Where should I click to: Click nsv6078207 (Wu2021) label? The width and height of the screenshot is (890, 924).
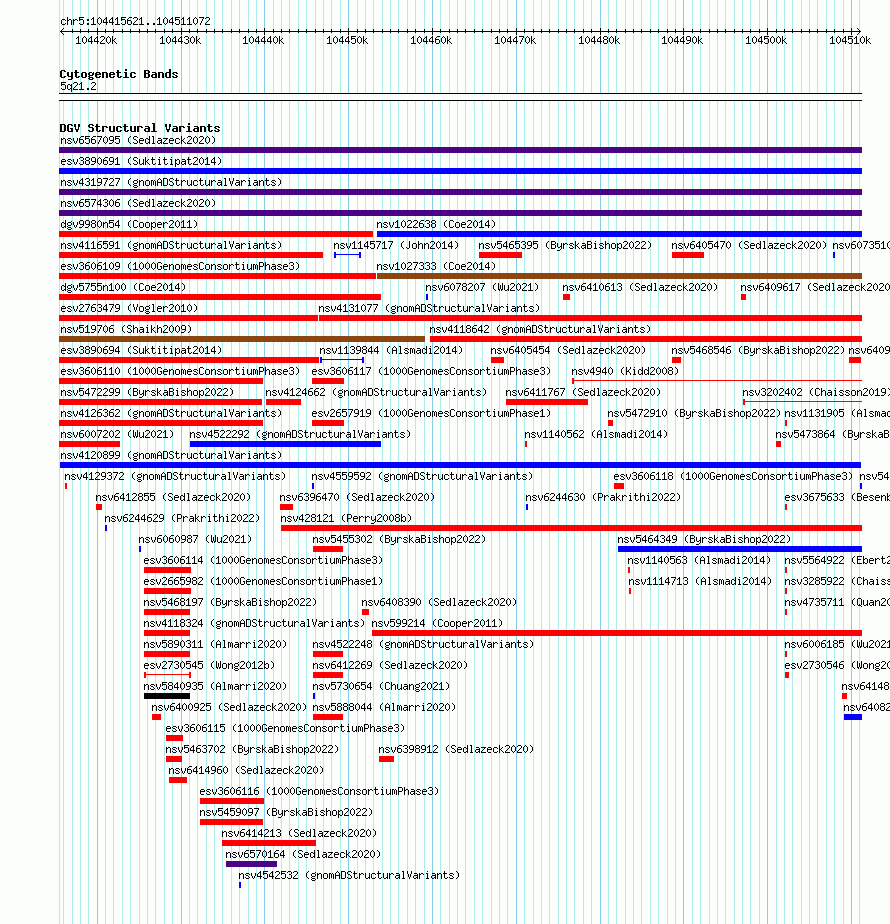(482, 287)
